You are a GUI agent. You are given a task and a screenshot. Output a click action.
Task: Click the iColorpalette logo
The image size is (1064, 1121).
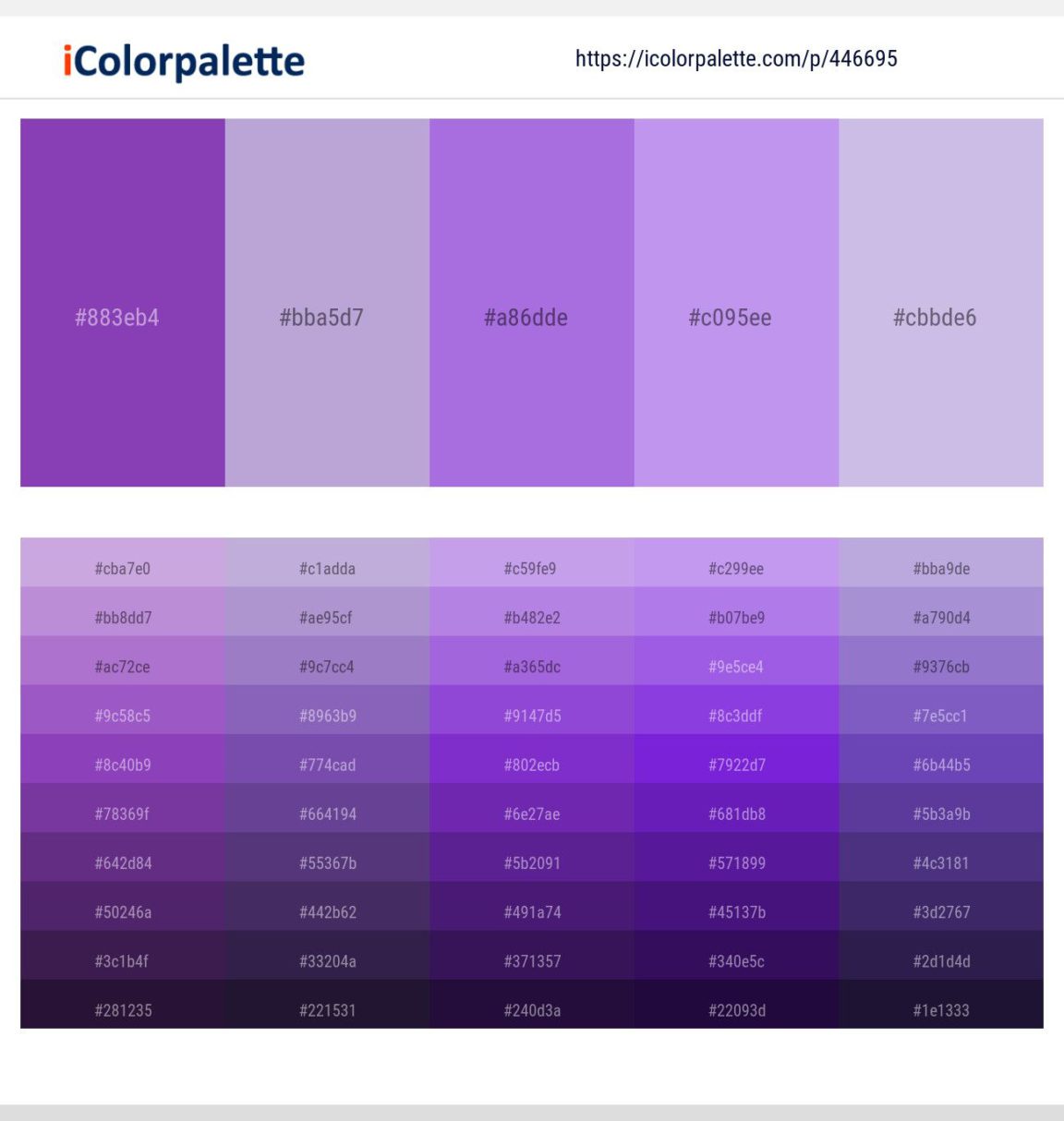point(184,61)
